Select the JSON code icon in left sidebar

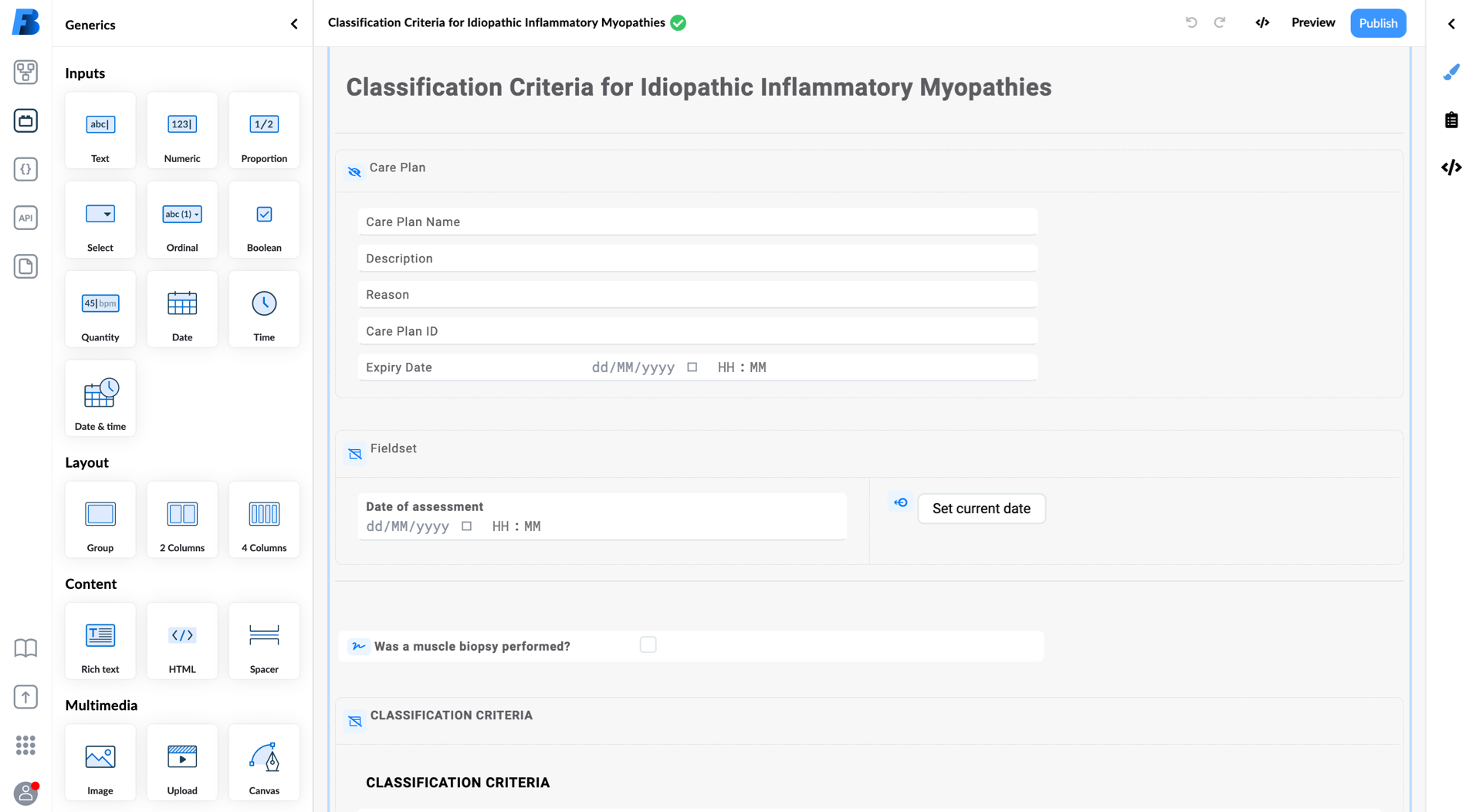coord(25,169)
